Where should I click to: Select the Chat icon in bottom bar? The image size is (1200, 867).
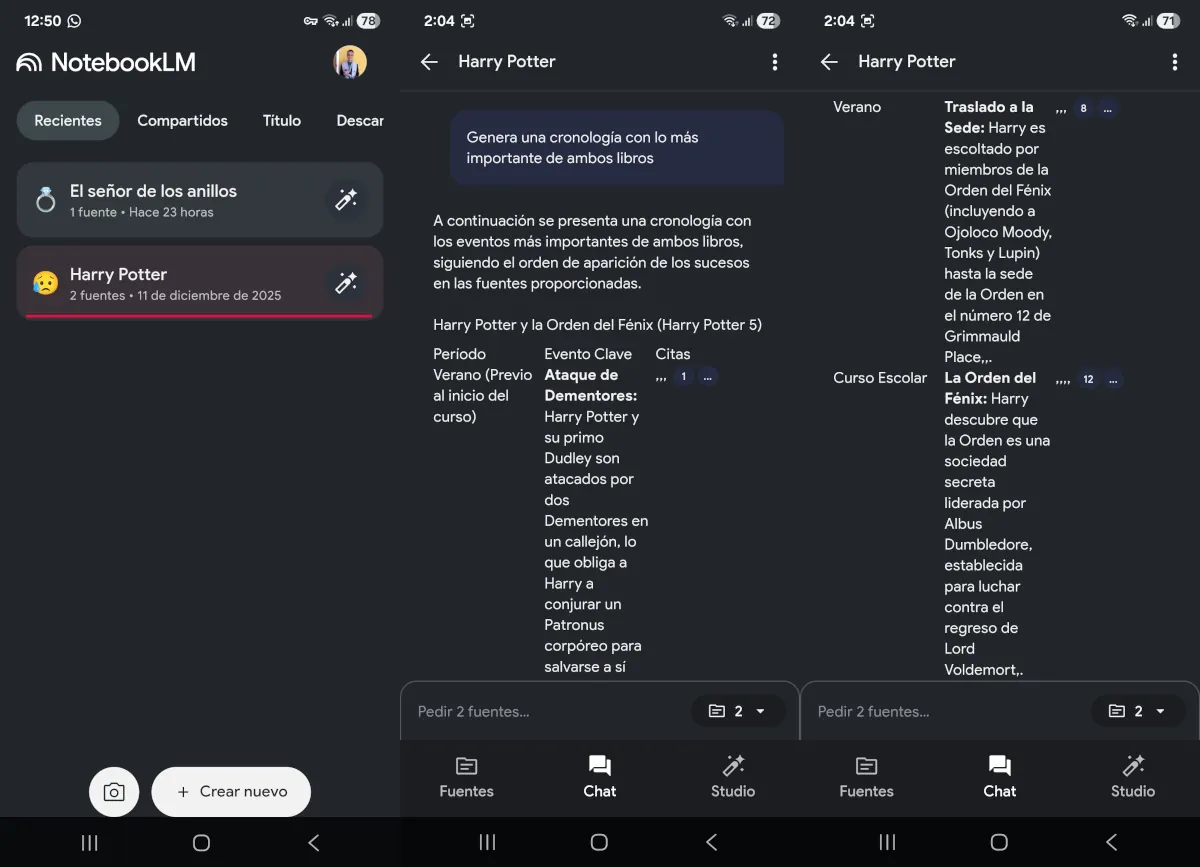point(599,778)
